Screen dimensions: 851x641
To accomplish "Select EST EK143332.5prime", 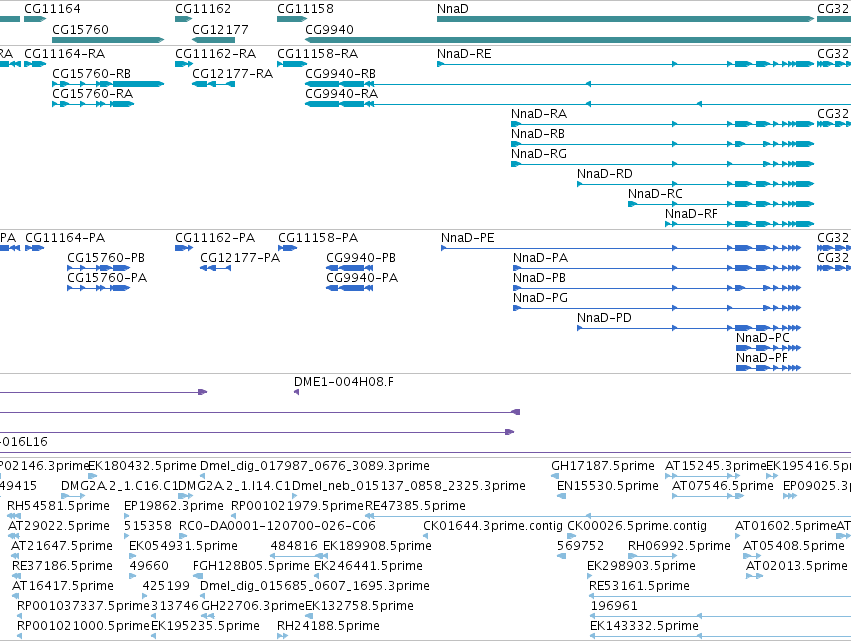I will [644, 626].
